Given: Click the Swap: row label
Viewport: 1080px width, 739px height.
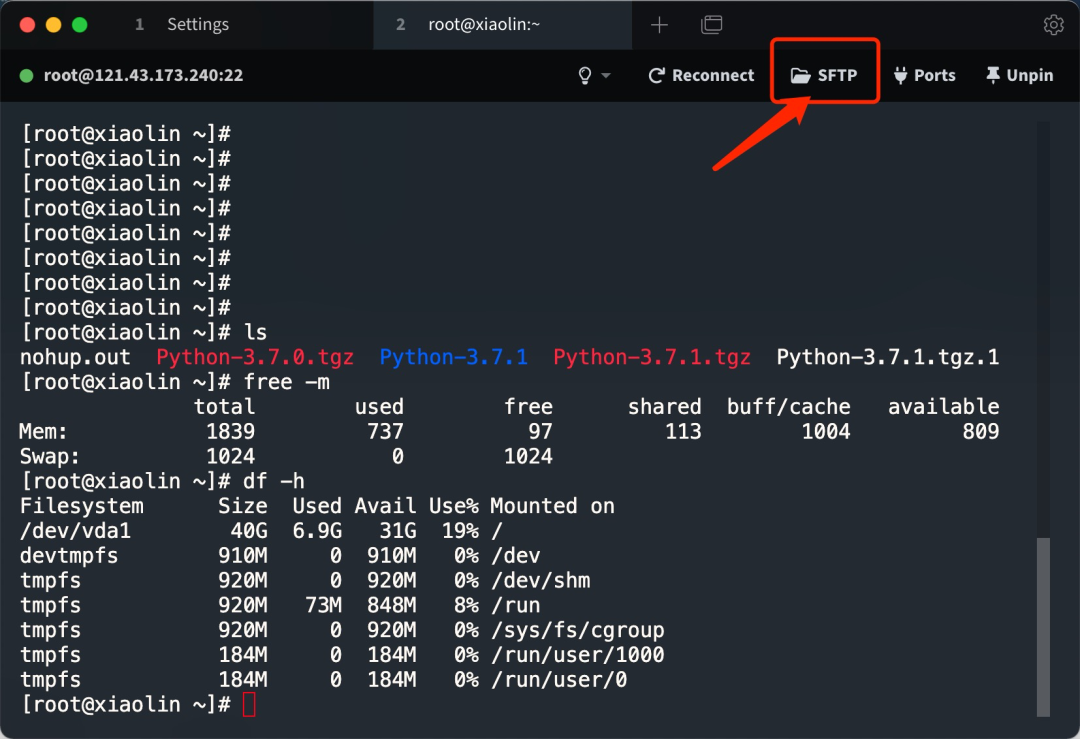Looking at the screenshot, I should (x=50, y=457).
